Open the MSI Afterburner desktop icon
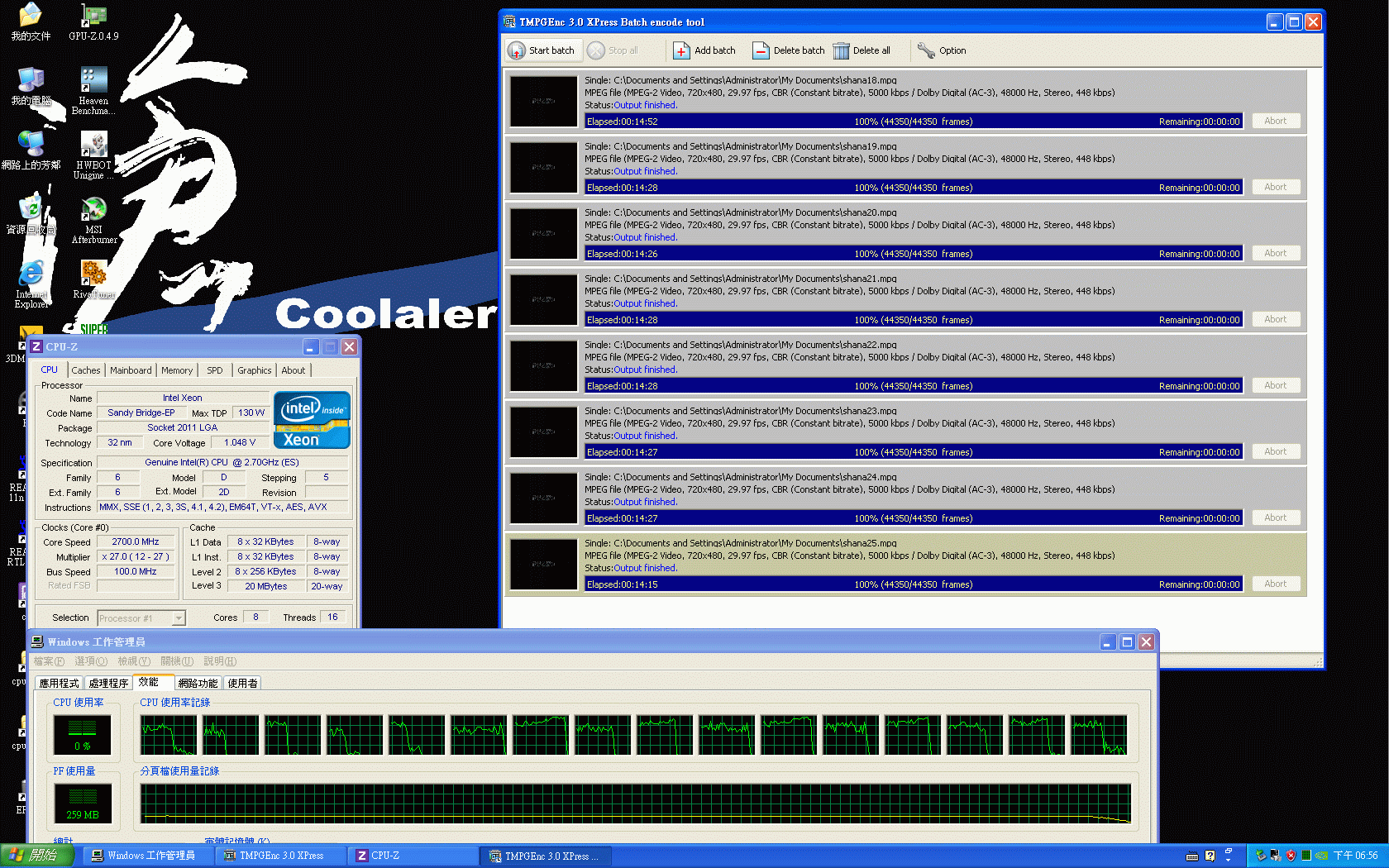 point(93,209)
